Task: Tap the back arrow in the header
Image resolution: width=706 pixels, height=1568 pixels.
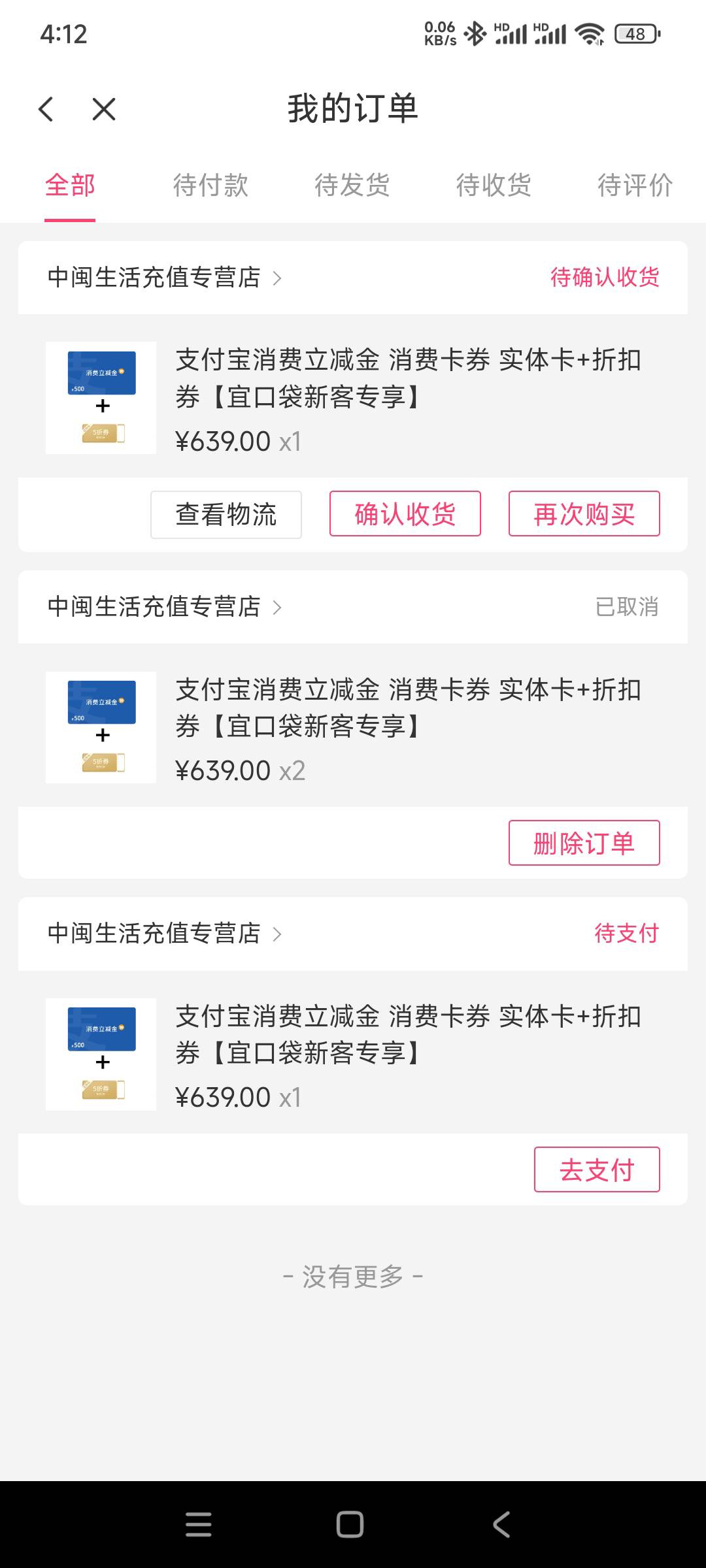Action: pyautogui.click(x=46, y=109)
